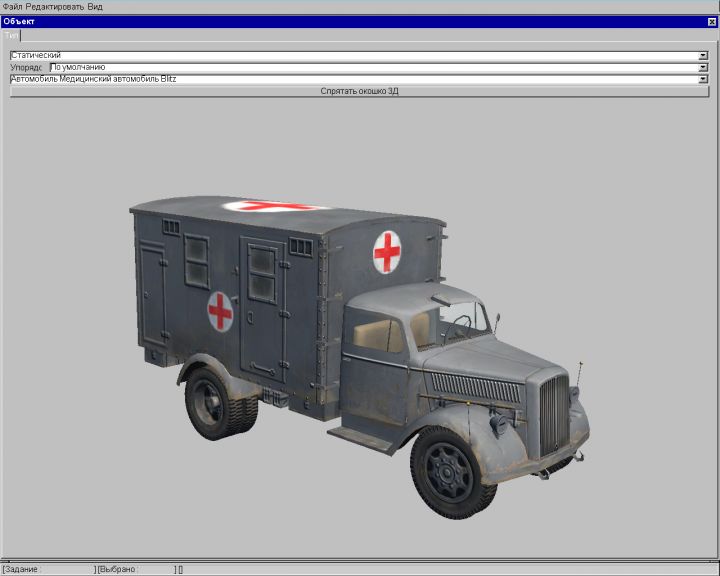The width and height of the screenshot is (720, 576).
Task: Expand the Медицинский автомобиль Blitz object dropdown
Action: click(703, 79)
